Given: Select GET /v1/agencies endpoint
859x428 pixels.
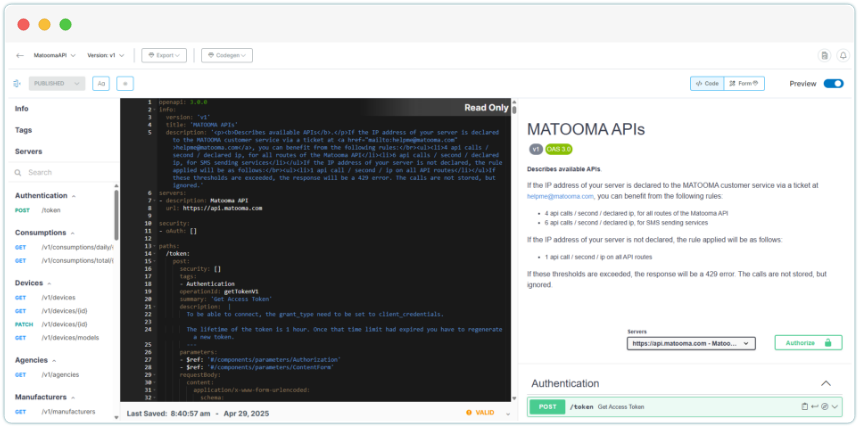Looking at the screenshot, I should (47, 375).
